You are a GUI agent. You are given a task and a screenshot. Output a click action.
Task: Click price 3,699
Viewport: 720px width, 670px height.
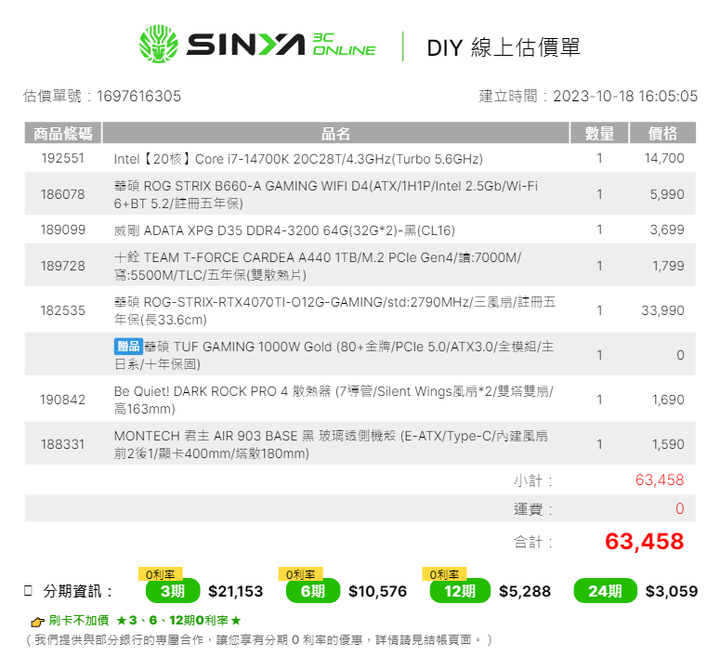[x=667, y=230]
